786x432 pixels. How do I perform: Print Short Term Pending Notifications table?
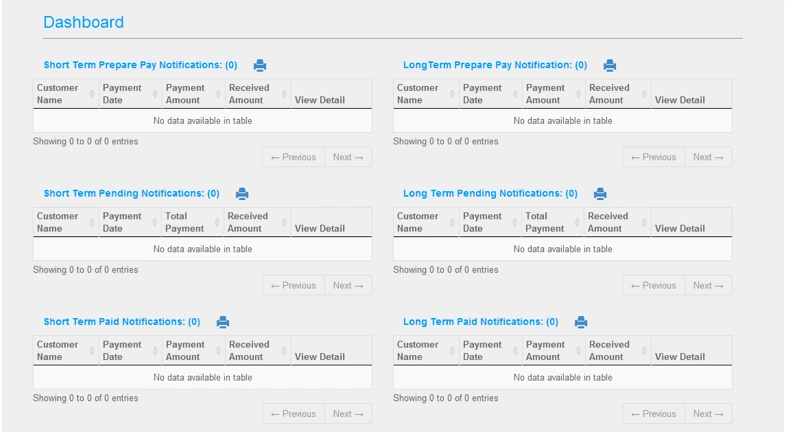coord(242,193)
